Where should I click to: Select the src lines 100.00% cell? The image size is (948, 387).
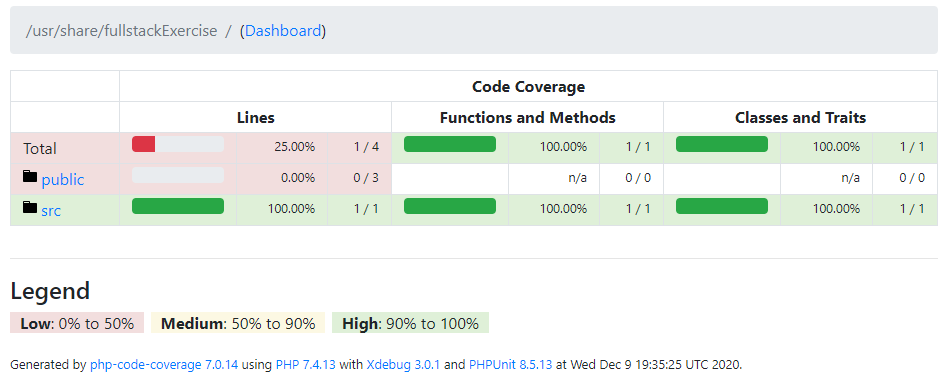coord(282,210)
